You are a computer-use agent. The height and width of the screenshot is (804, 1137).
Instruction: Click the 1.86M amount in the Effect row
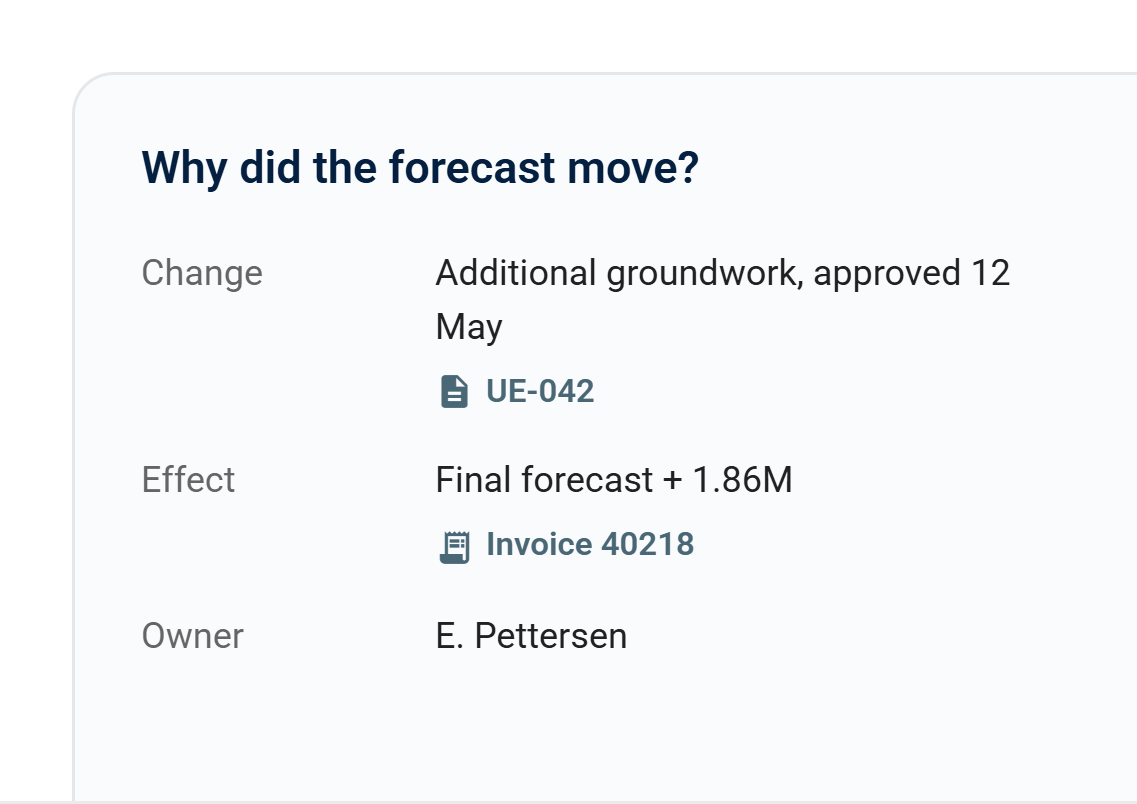[x=743, y=480]
